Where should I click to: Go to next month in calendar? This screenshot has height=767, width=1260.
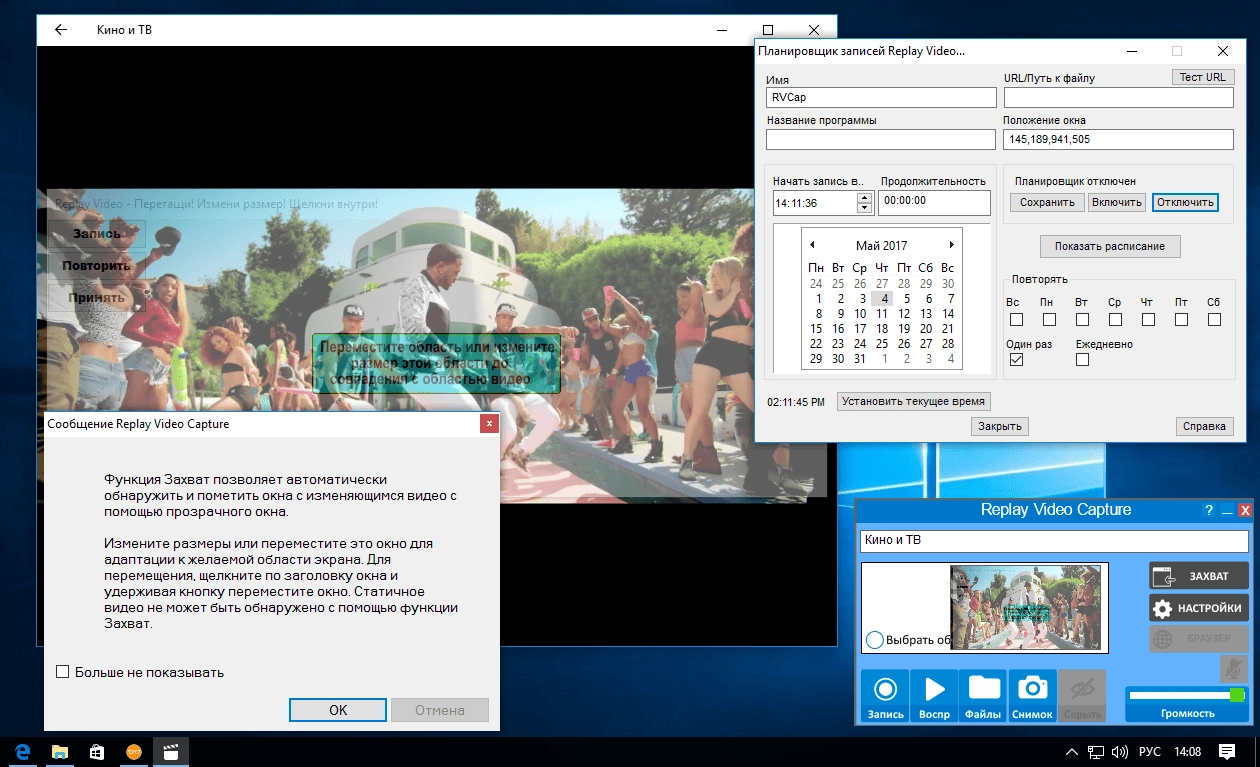(x=951, y=245)
